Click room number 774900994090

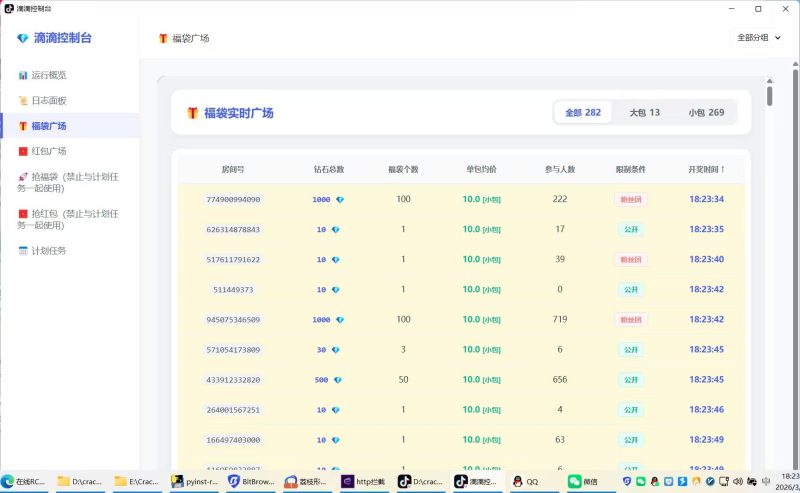coord(233,200)
